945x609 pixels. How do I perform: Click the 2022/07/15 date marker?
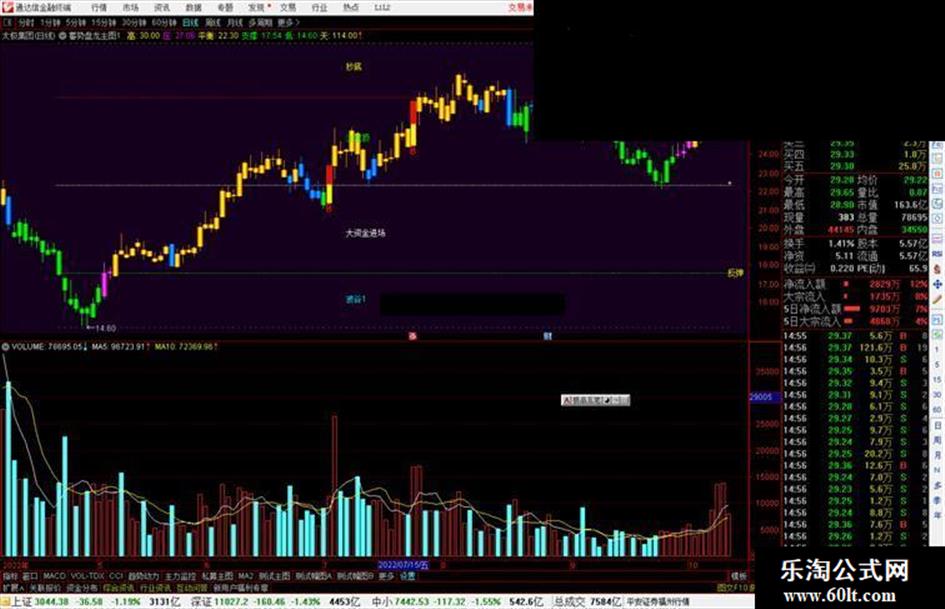click(x=403, y=565)
